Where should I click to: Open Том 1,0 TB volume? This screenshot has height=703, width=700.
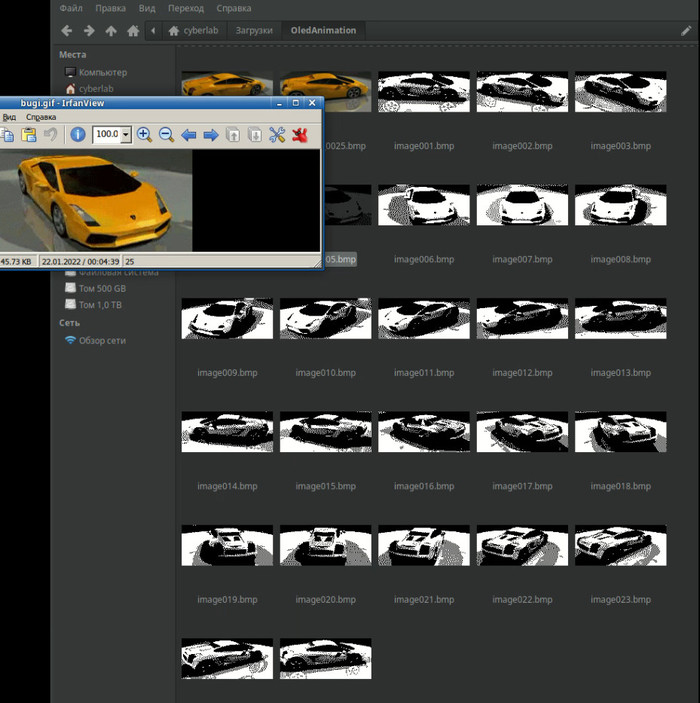pos(93,305)
